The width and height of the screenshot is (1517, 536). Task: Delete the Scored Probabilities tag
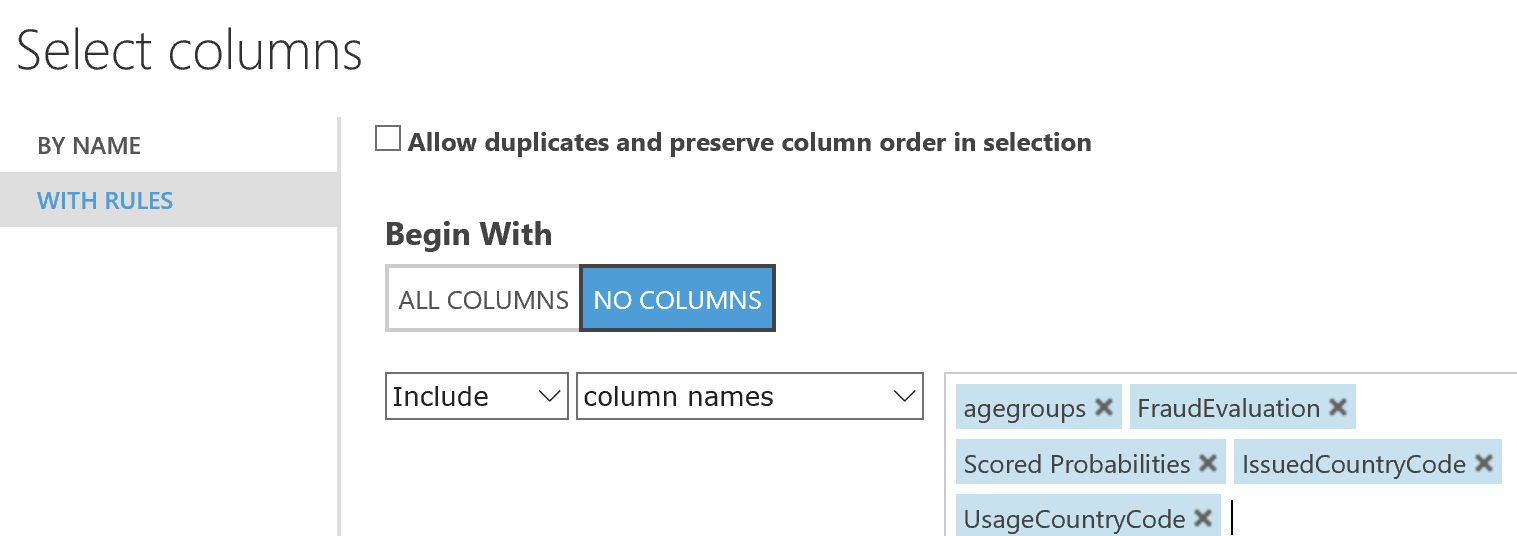[1208, 464]
